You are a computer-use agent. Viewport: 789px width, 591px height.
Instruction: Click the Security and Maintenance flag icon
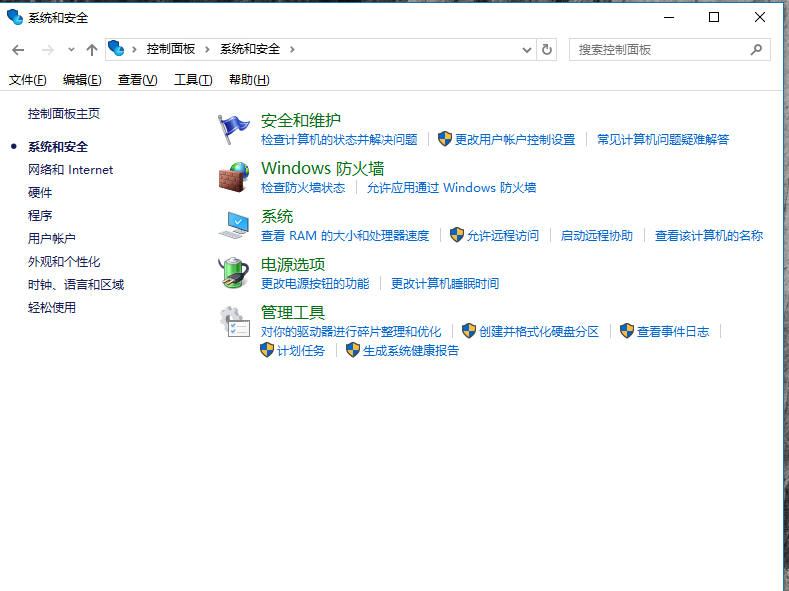233,129
